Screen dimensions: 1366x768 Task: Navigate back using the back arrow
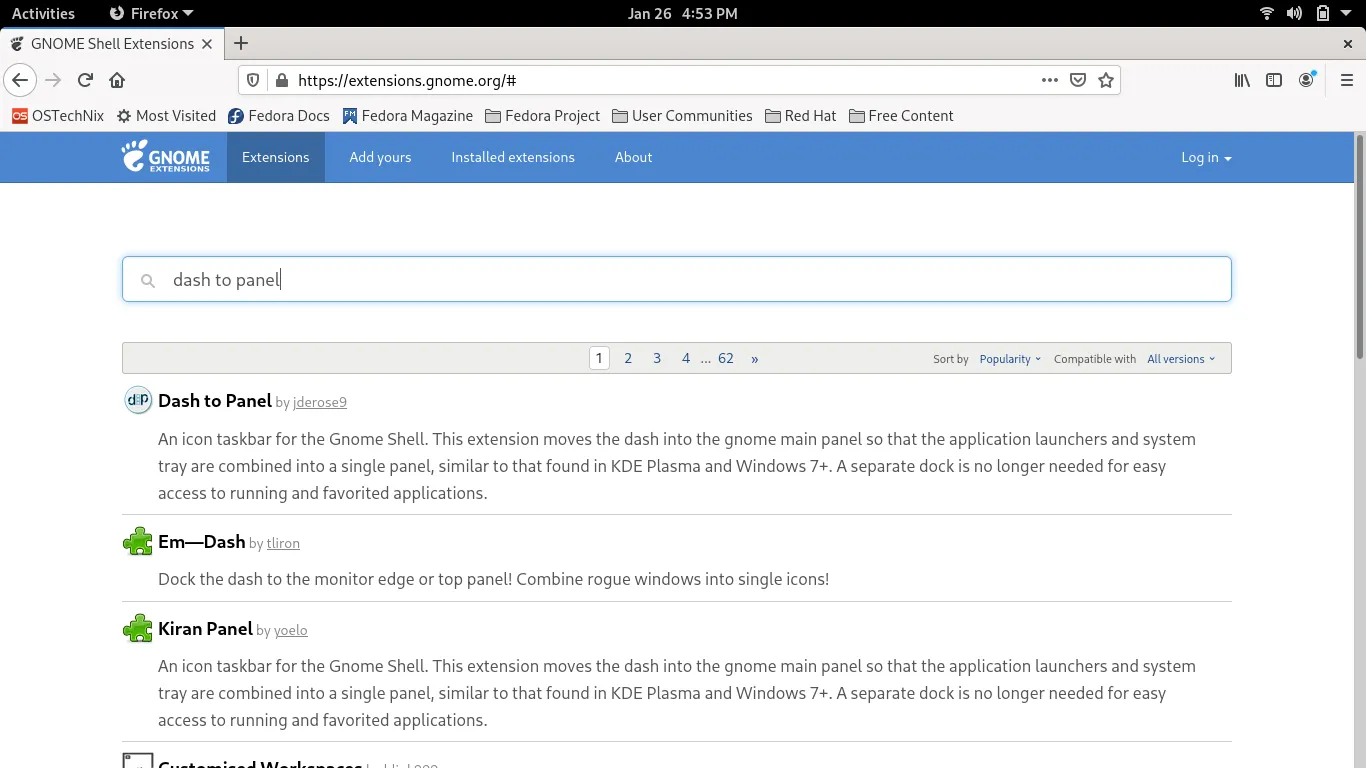point(20,80)
